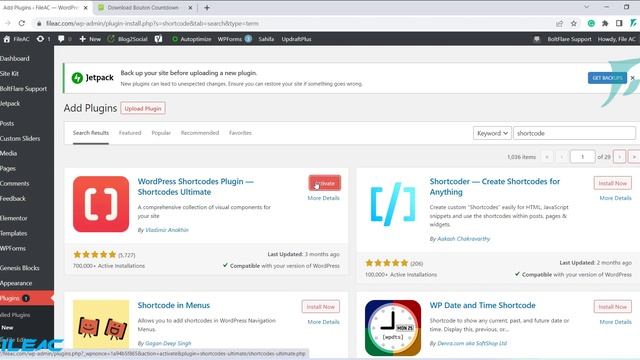This screenshot has height=360, width=640.
Task: Switch to the Recommended tab
Action: (200, 133)
